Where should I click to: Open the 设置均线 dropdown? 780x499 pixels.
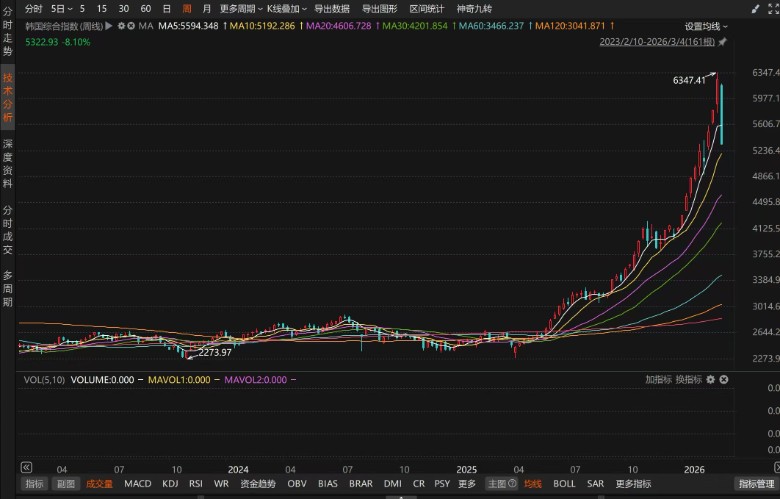pyautogui.click(x=706, y=26)
